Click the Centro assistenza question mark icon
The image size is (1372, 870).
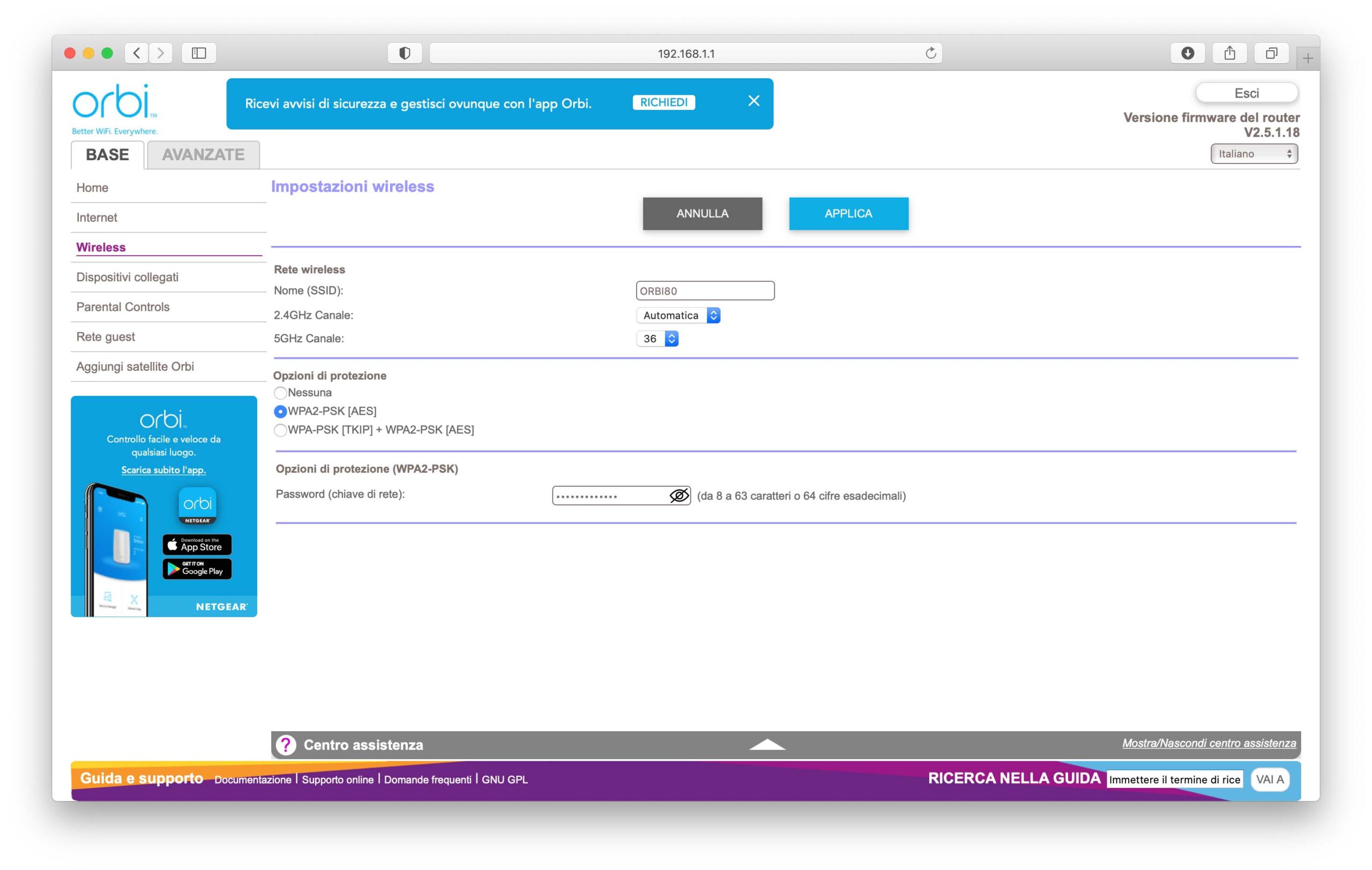[286, 744]
